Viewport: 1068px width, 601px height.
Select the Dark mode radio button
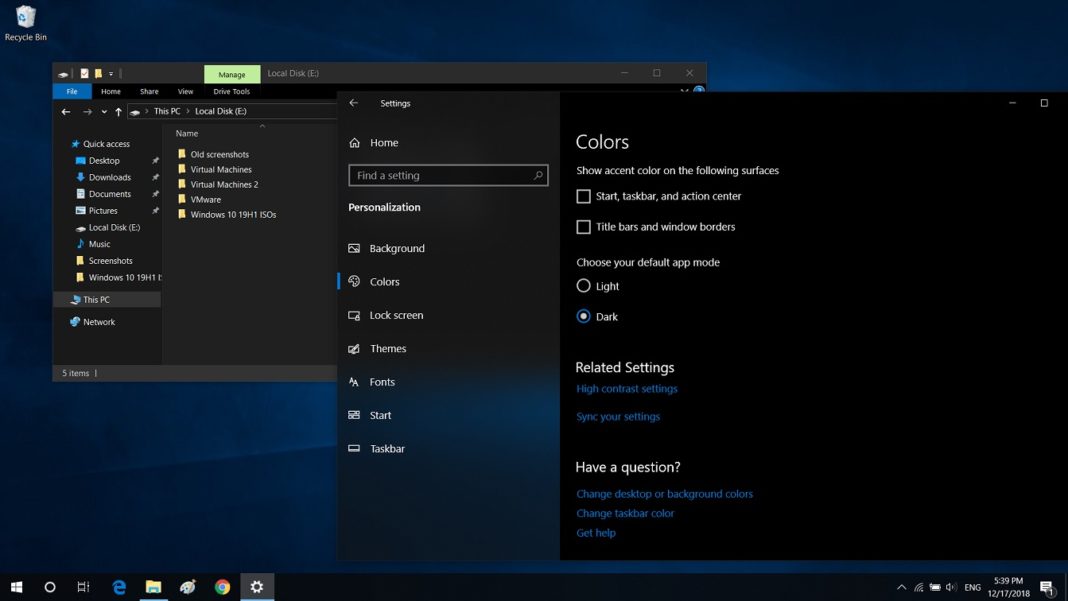tap(583, 316)
